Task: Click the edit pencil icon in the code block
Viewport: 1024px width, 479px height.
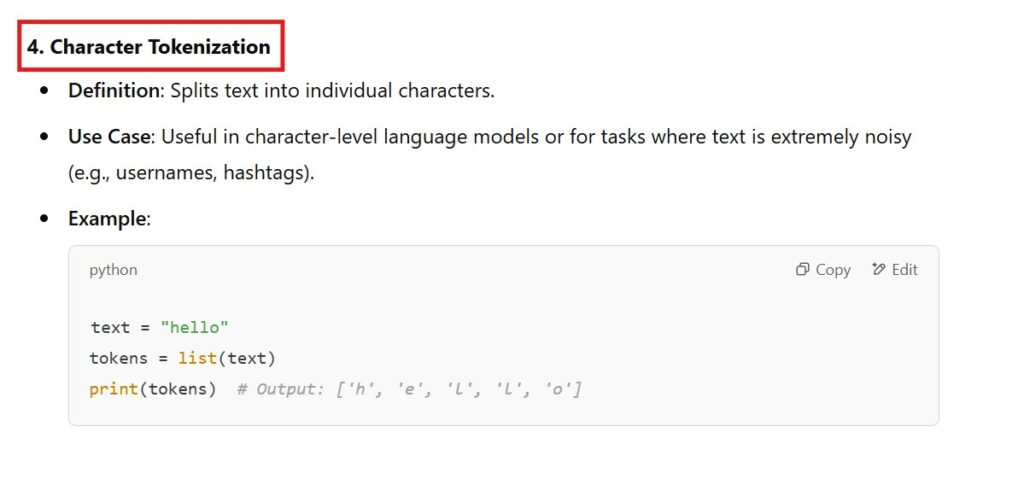Action: (x=879, y=270)
